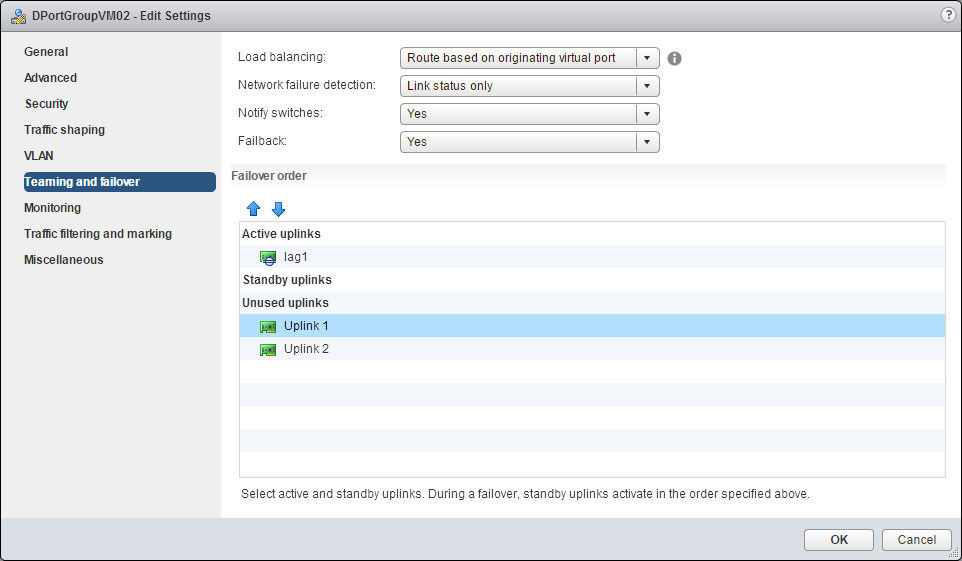Click the lag1 uplink icon
Viewport: 962px width, 561px height.
pos(267,257)
